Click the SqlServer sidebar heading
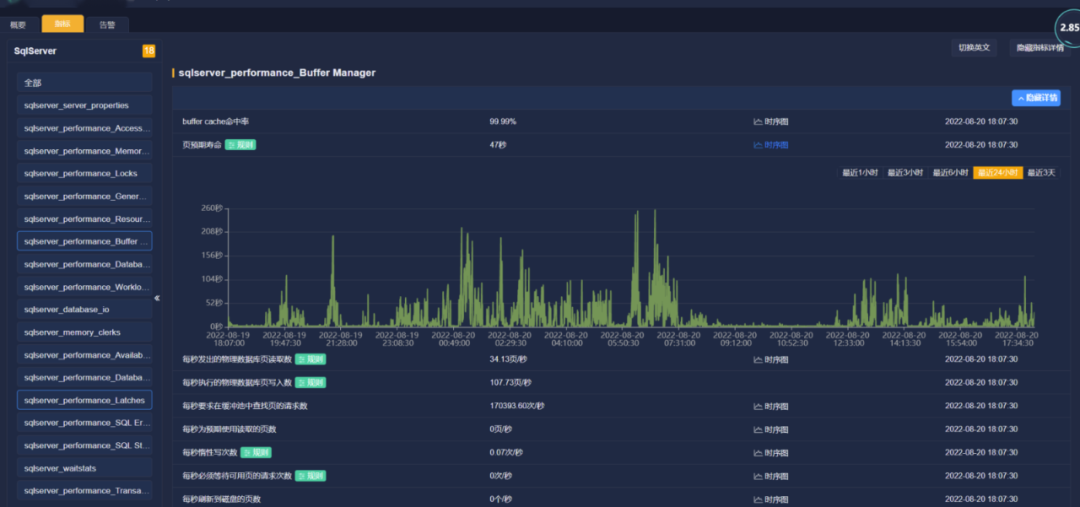This screenshot has height=507, width=1080. 35,51
